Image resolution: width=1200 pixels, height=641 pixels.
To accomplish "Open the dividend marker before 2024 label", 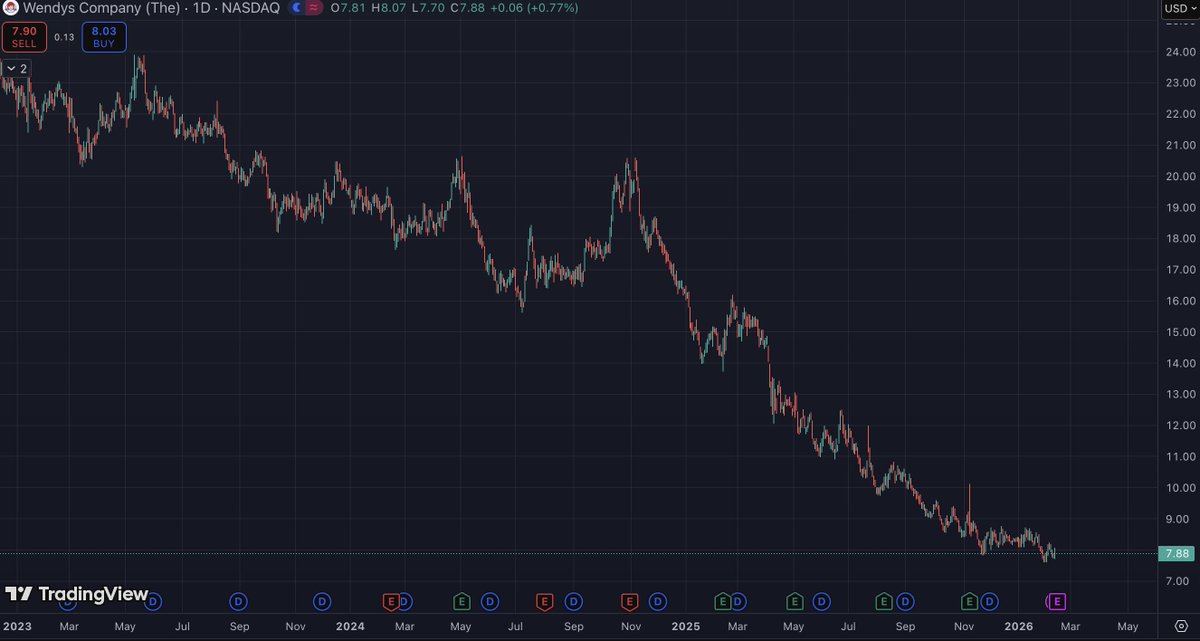I will (x=322, y=601).
